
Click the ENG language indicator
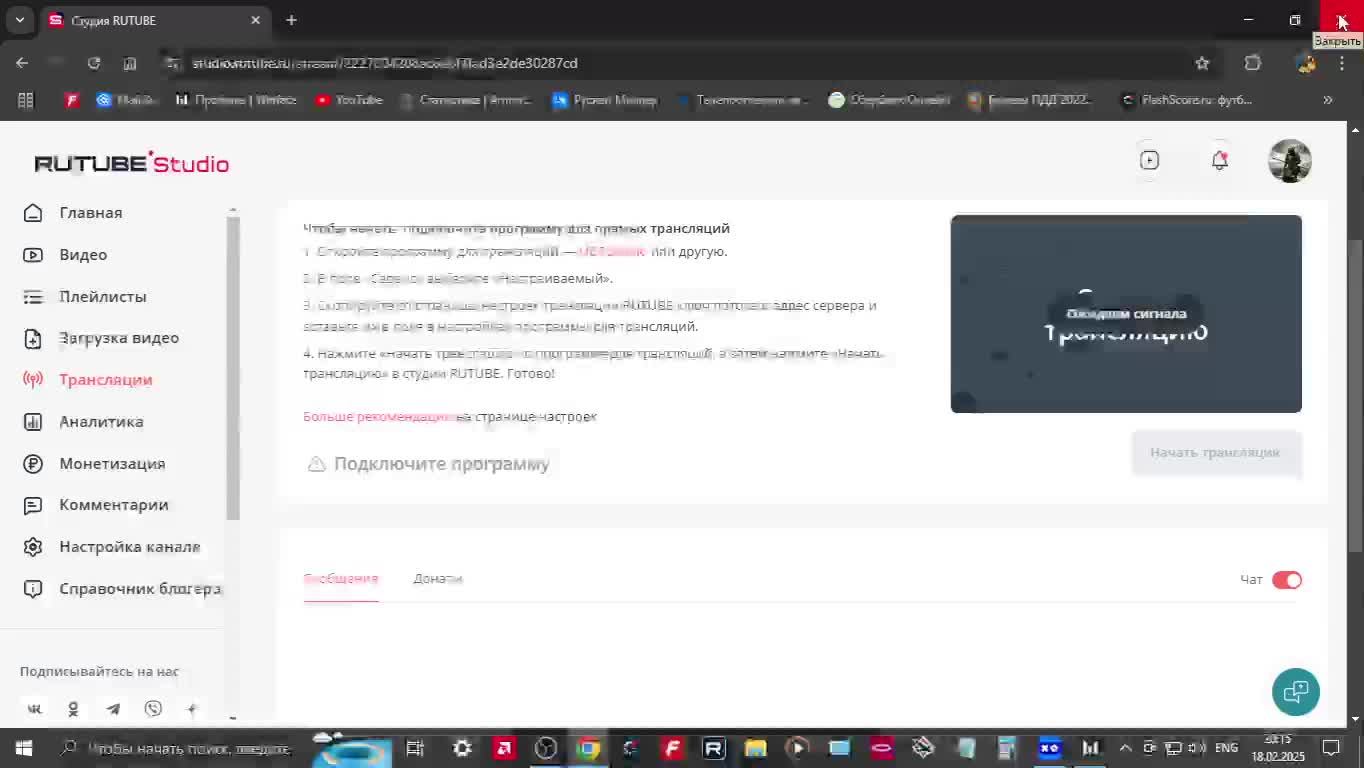pyautogui.click(x=1226, y=748)
